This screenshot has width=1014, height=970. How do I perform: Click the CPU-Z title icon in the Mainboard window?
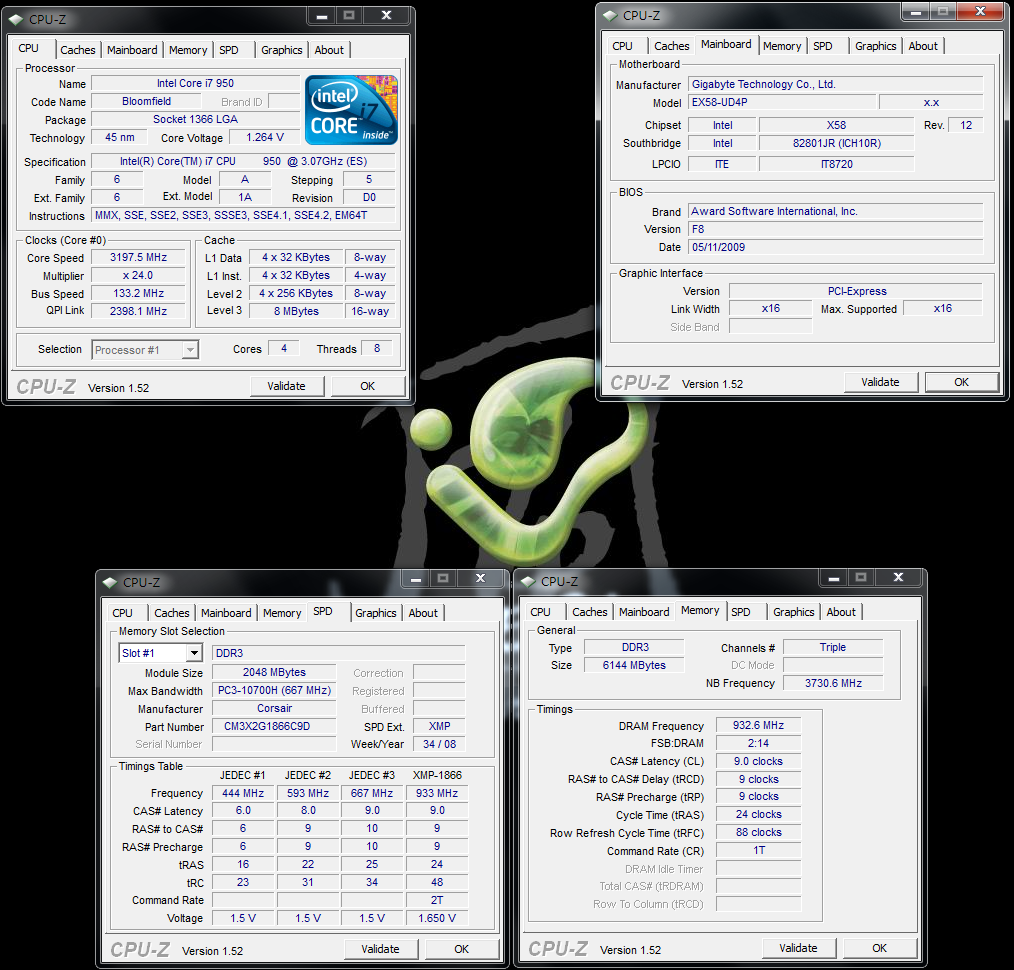pos(610,16)
